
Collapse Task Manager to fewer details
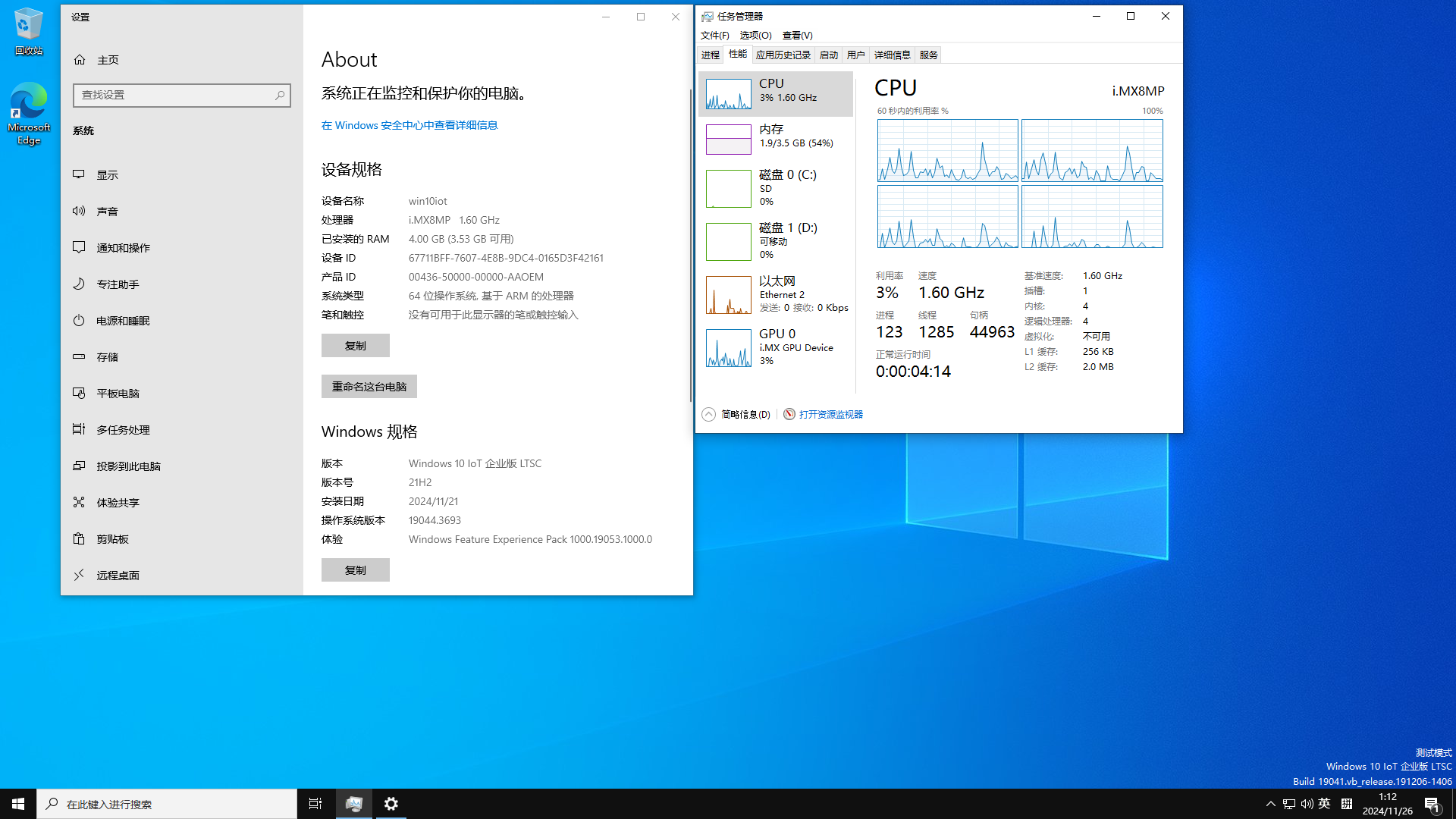tap(736, 414)
